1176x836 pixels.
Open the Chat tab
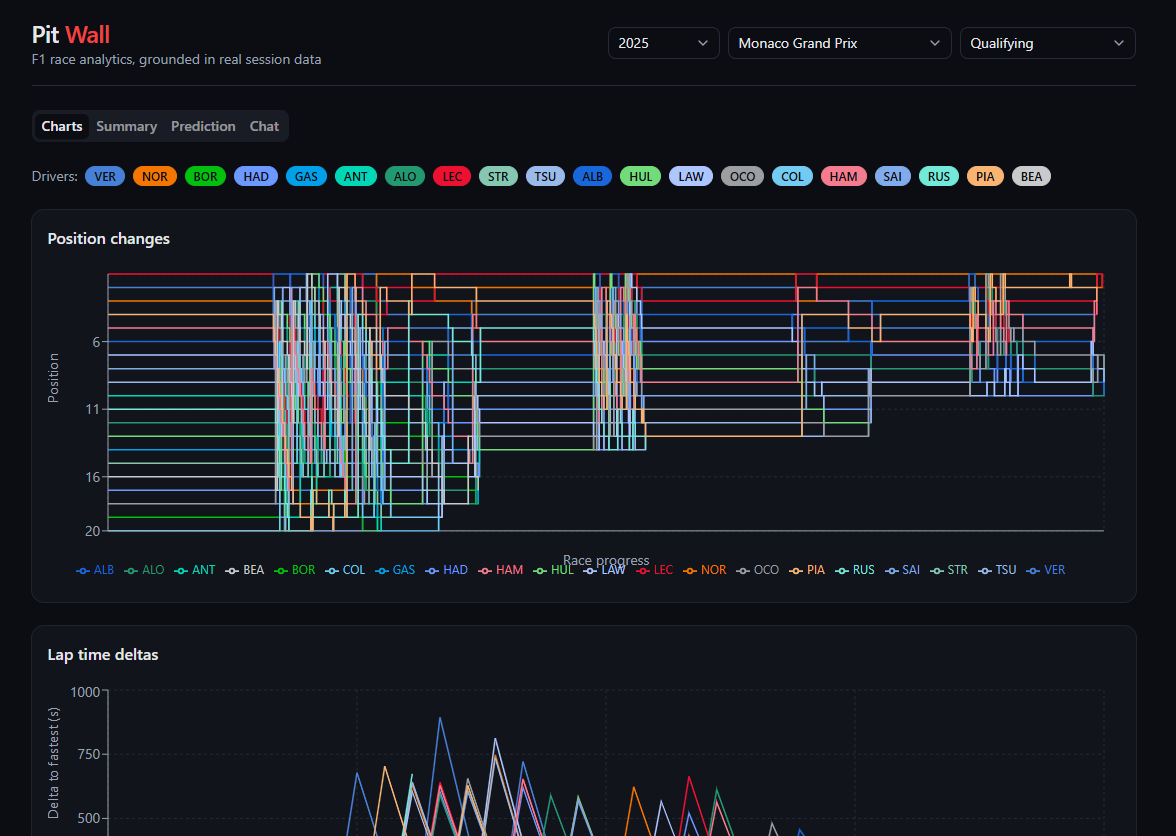click(x=264, y=126)
